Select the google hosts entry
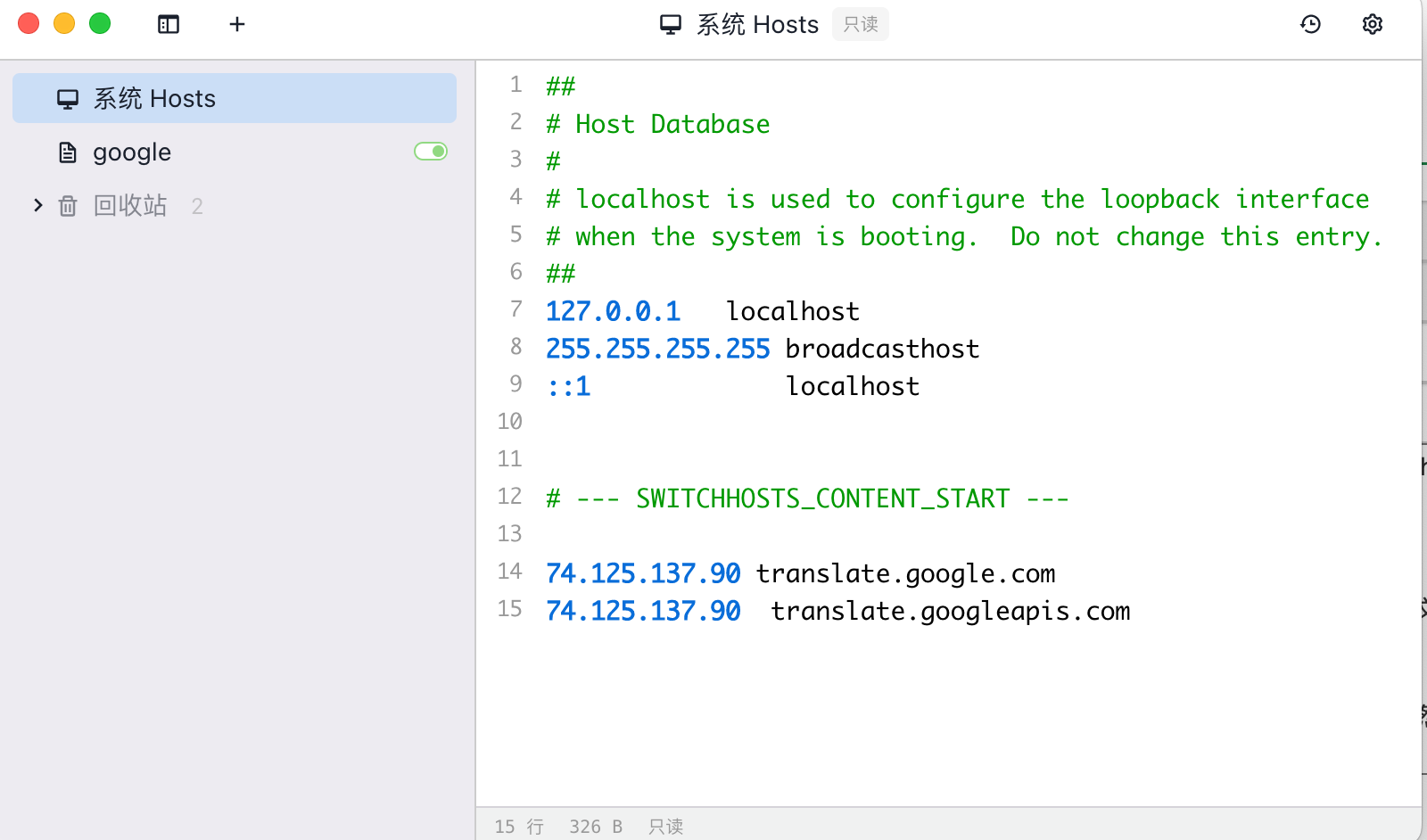This screenshot has height=840, width=1427. 235,152
